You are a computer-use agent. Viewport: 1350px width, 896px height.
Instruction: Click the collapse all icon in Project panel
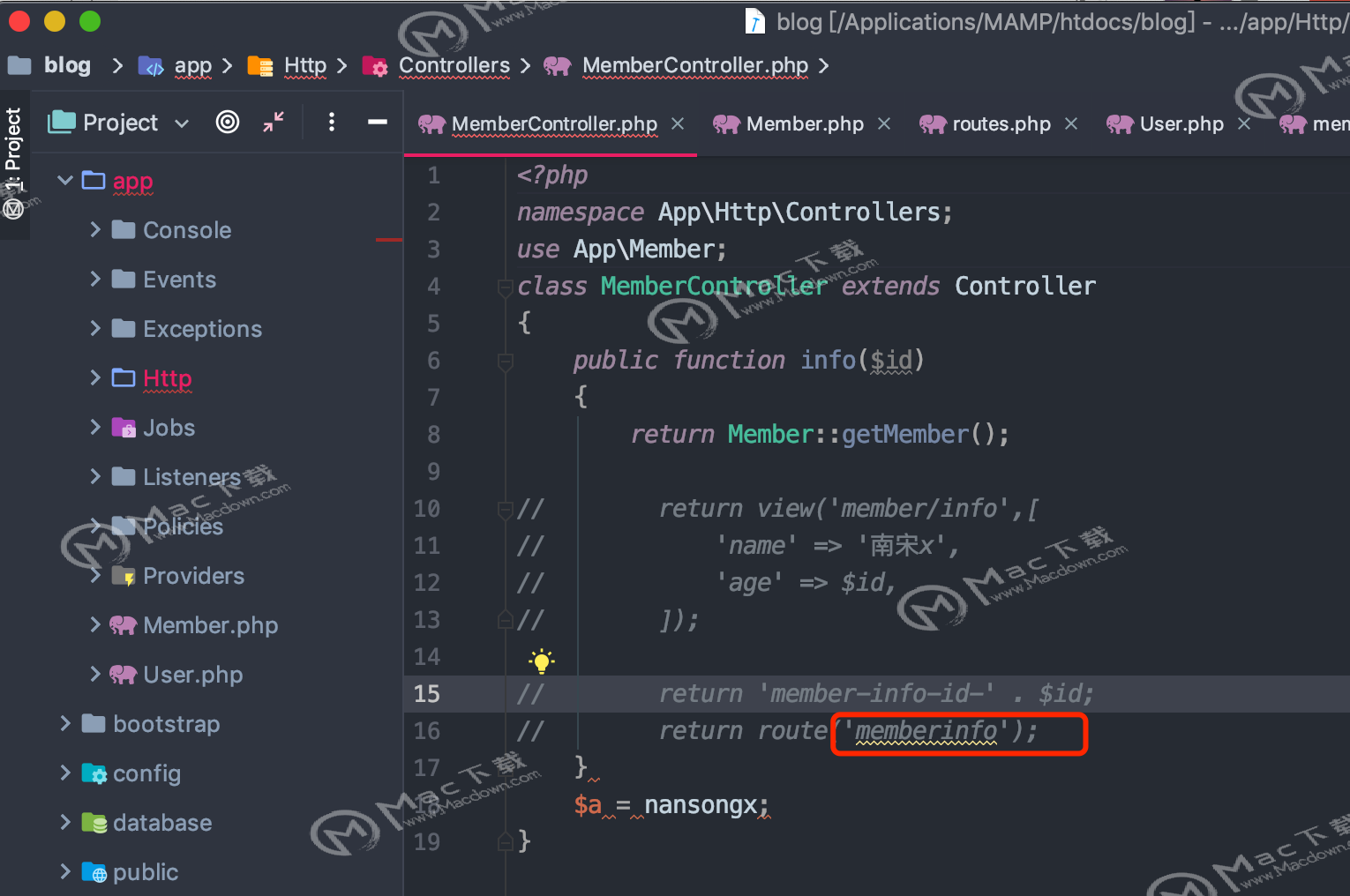pyautogui.click(x=274, y=122)
